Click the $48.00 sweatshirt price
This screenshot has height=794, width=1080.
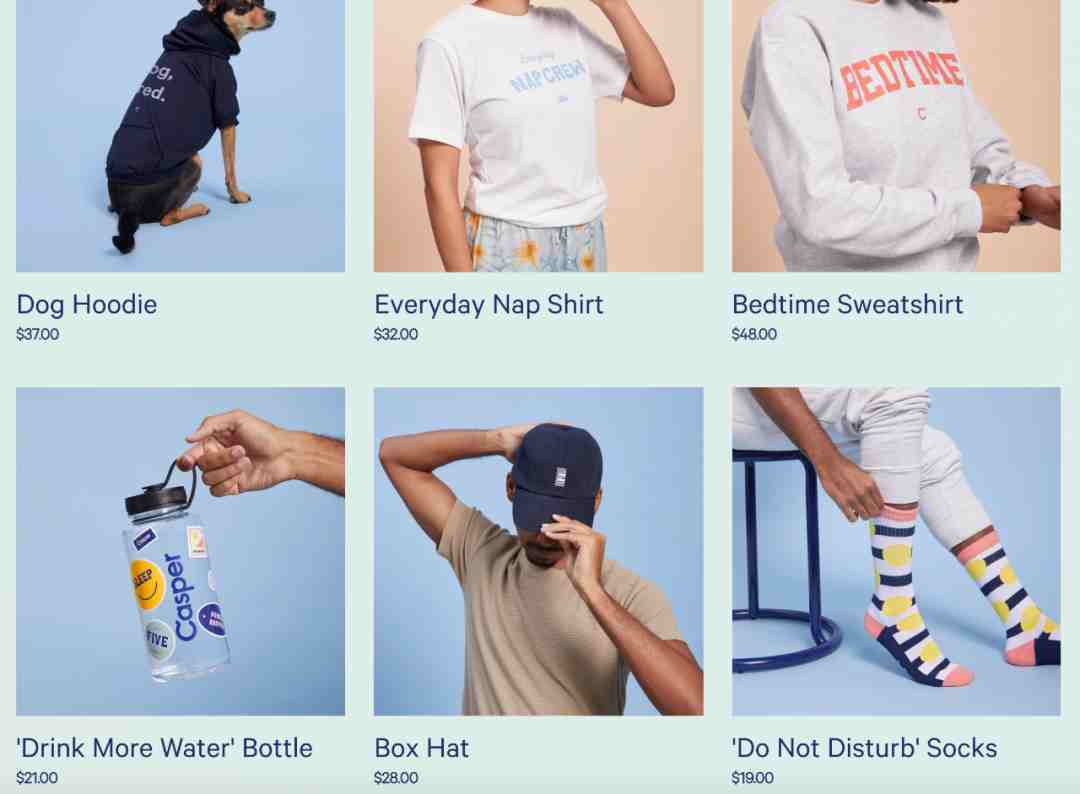[754, 334]
